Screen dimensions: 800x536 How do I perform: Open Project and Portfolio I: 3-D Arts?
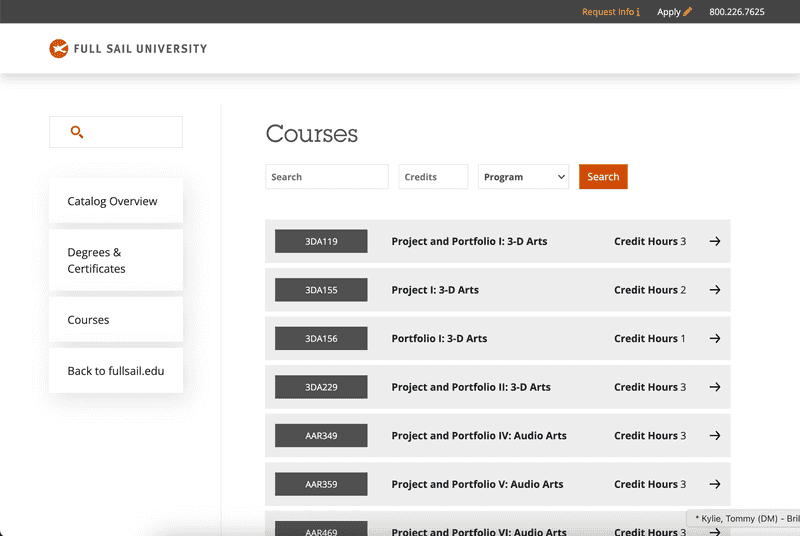[469, 241]
